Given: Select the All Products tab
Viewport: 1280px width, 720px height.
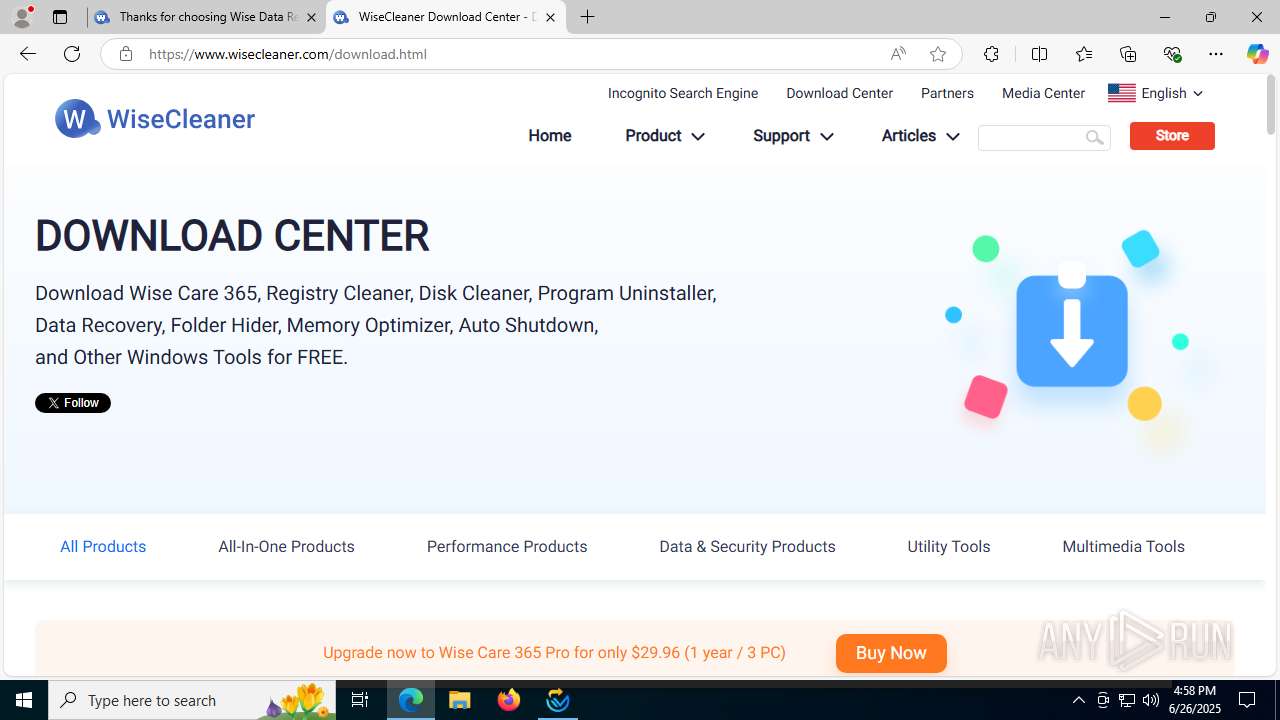Looking at the screenshot, I should pos(103,546).
